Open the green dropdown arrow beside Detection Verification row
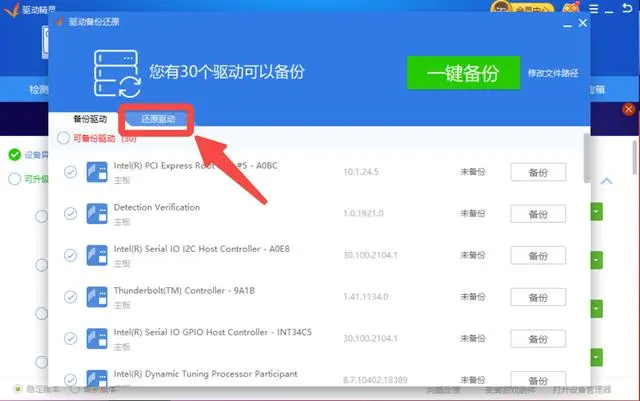Screen dimensions: 640x401 click(x=595, y=213)
